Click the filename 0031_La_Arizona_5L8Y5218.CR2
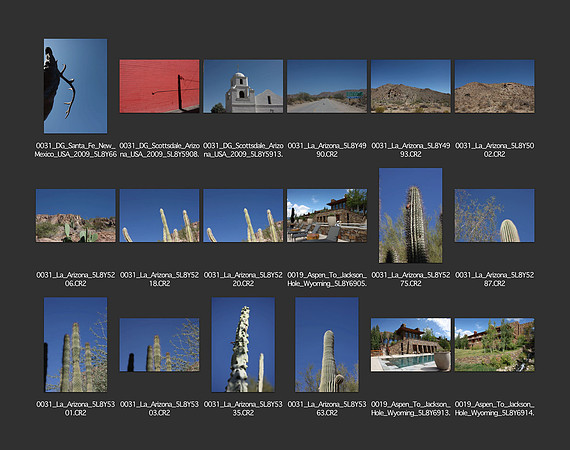 point(160,279)
